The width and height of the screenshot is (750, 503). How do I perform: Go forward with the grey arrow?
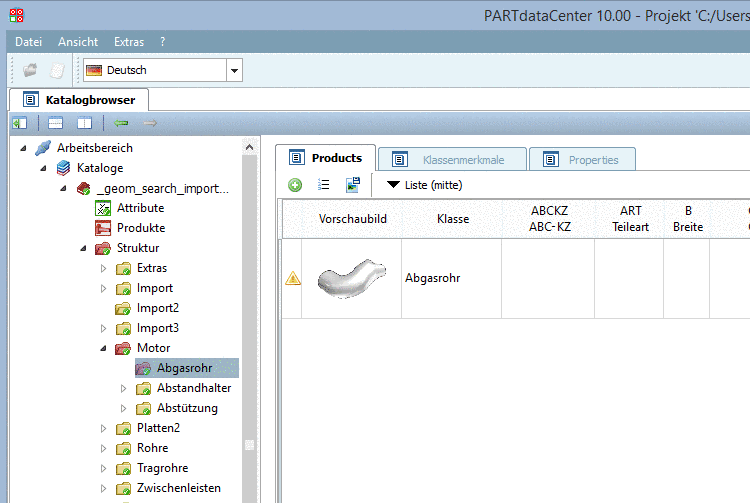(x=150, y=123)
